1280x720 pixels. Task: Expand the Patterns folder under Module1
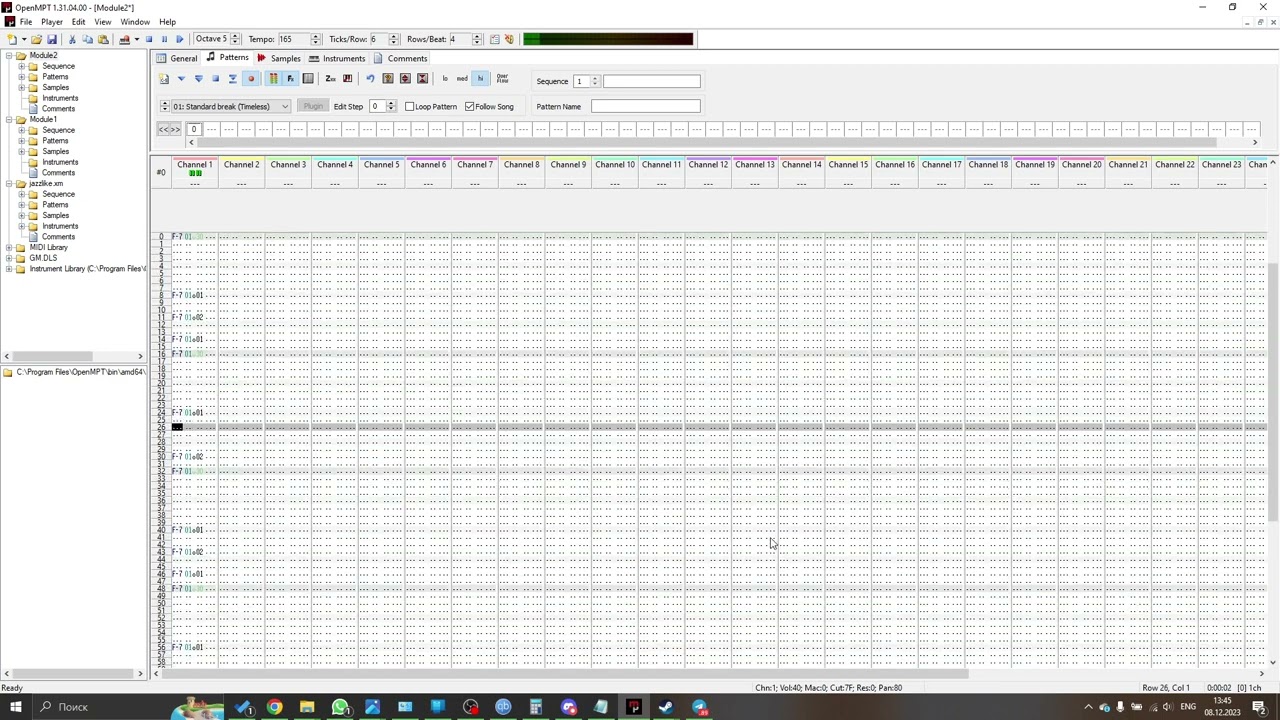(x=21, y=141)
